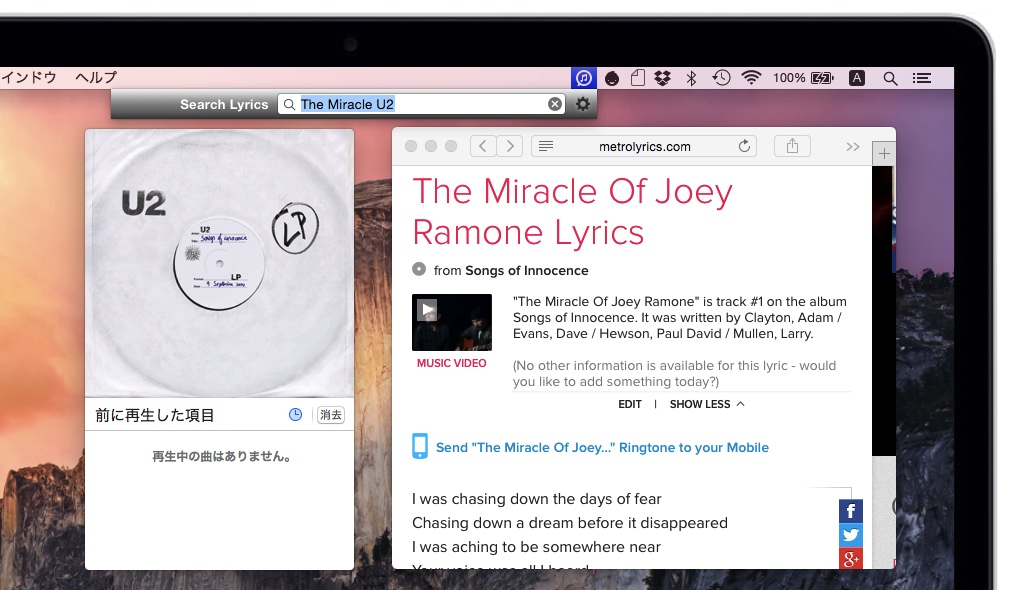Click the line I was aching to be
This screenshot has width=1020, height=590.
pos(536,547)
